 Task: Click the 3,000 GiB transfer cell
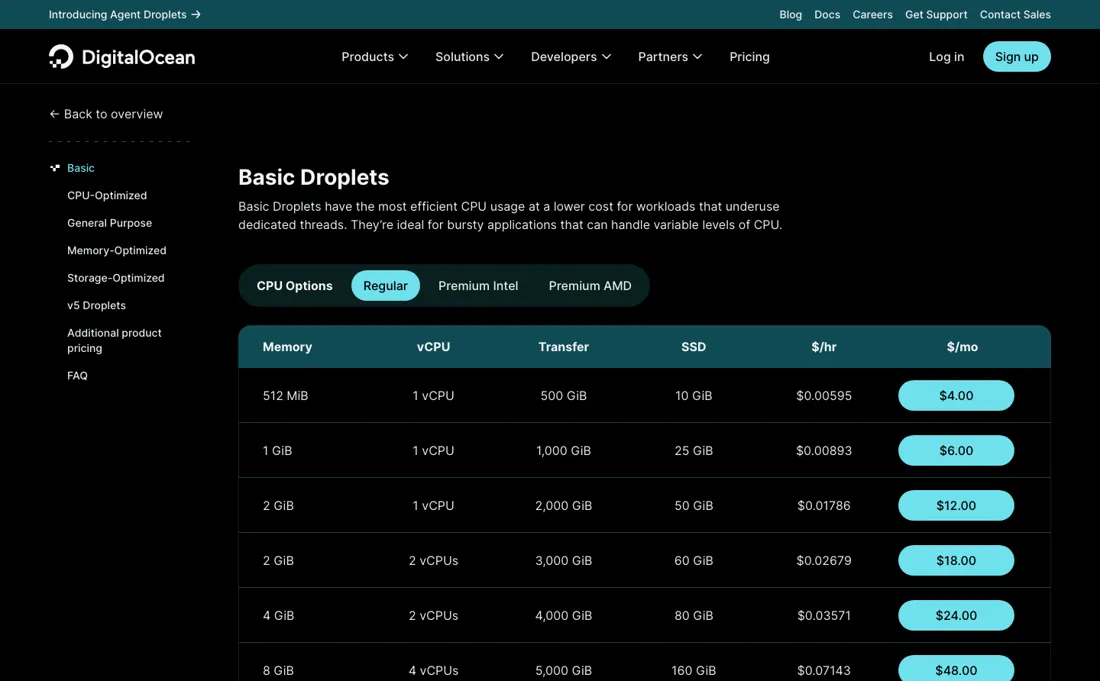pyautogui.click(x=563, y=560)
